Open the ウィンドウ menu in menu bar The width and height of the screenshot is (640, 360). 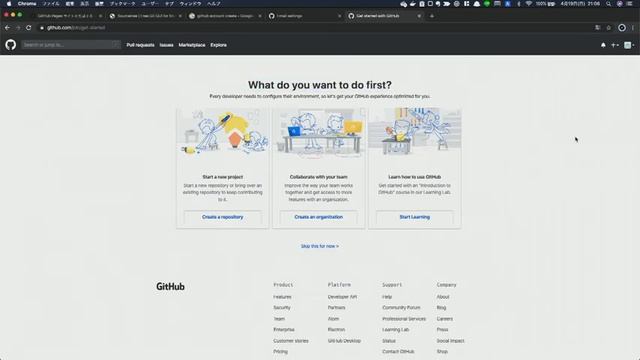coord(190,4)
